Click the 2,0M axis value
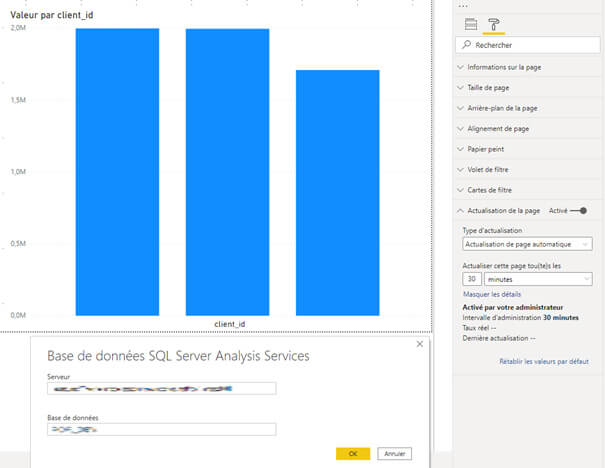The height and width of the screenshot is (468, 605). click(x=18, y=28)
